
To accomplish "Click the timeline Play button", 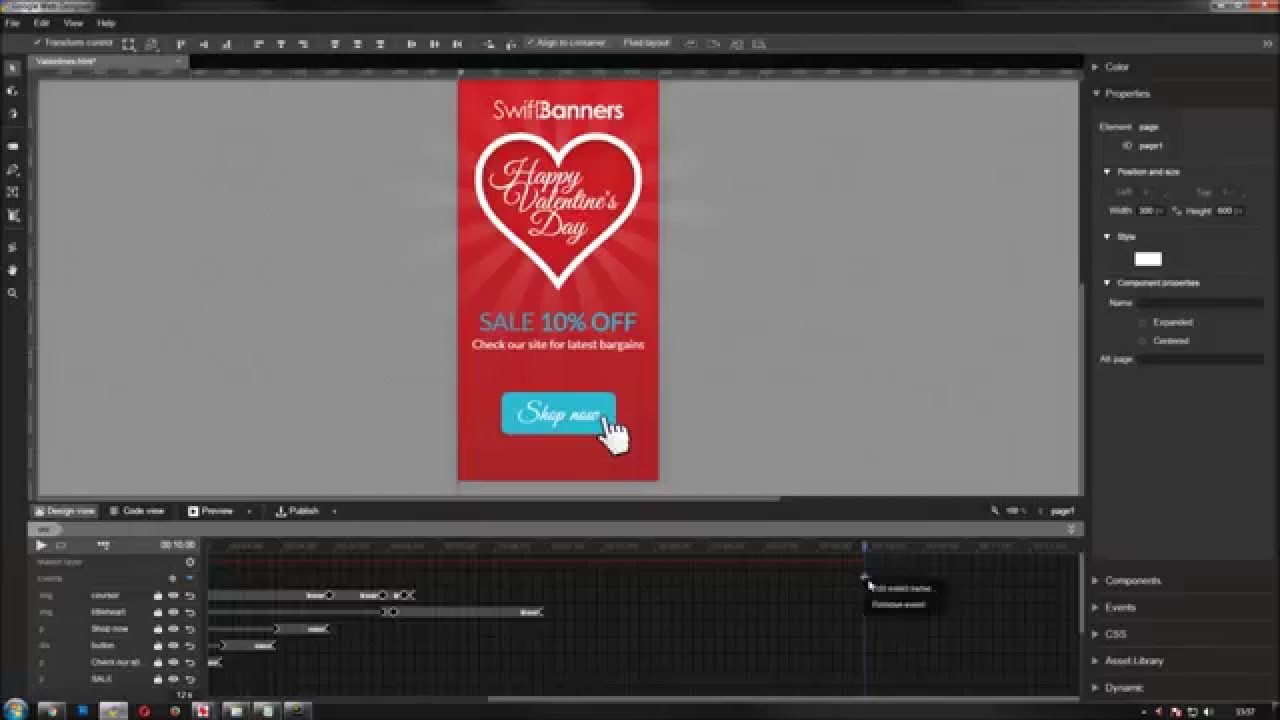I will (41, 545).
